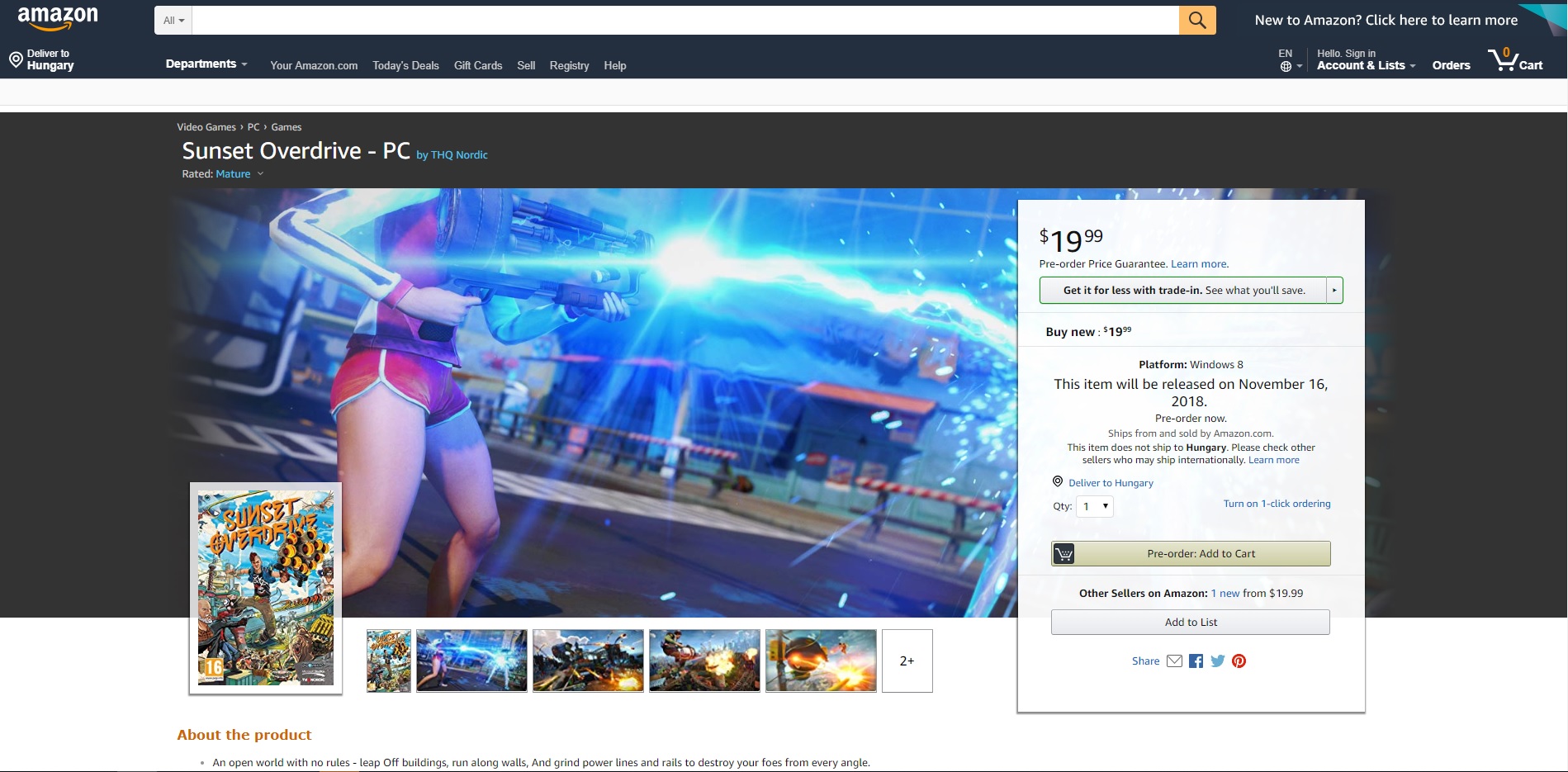Select the fourth explosion screenshot thumbnail
Viewport: 1568px width, 772px height.
(x=704, y=661)
